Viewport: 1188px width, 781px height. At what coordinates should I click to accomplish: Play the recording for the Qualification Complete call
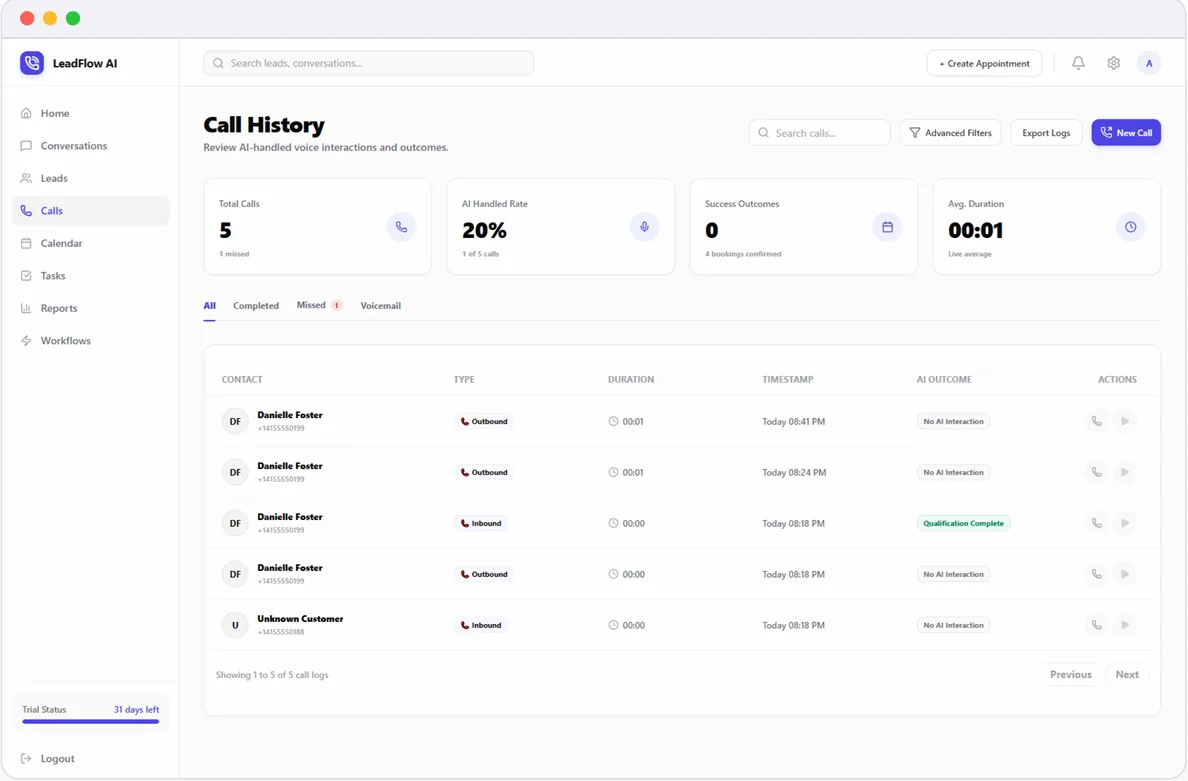coord(1125,523)
